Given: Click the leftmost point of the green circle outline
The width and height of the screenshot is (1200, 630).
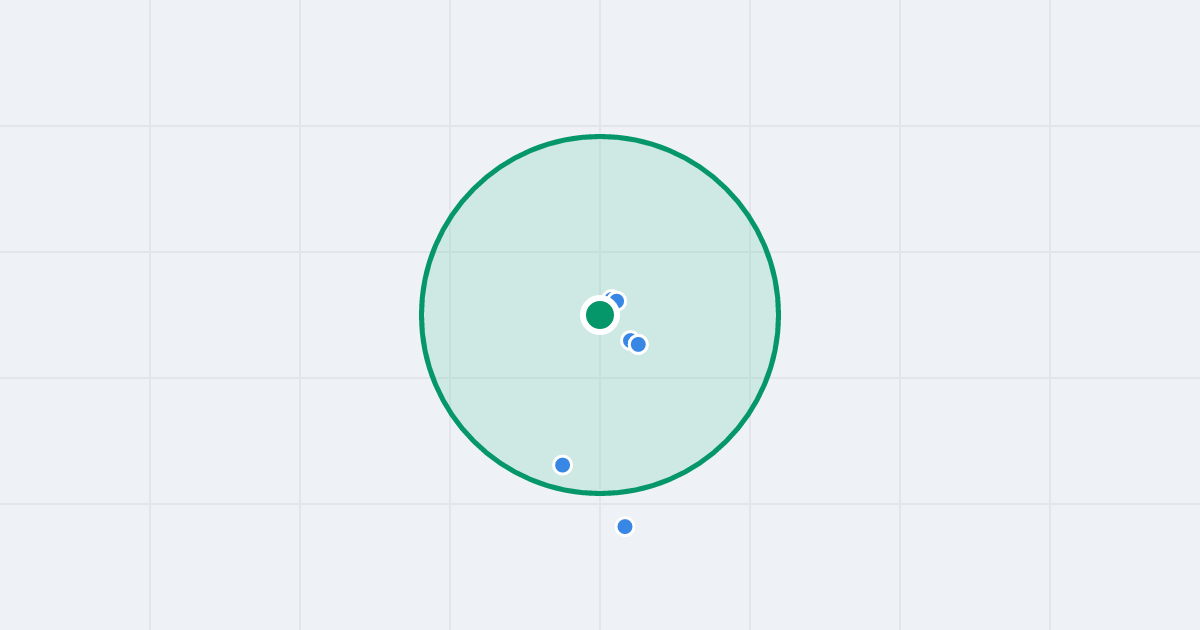Looking at the screenshot, I should pyautogui.click(x=422, y=315).
